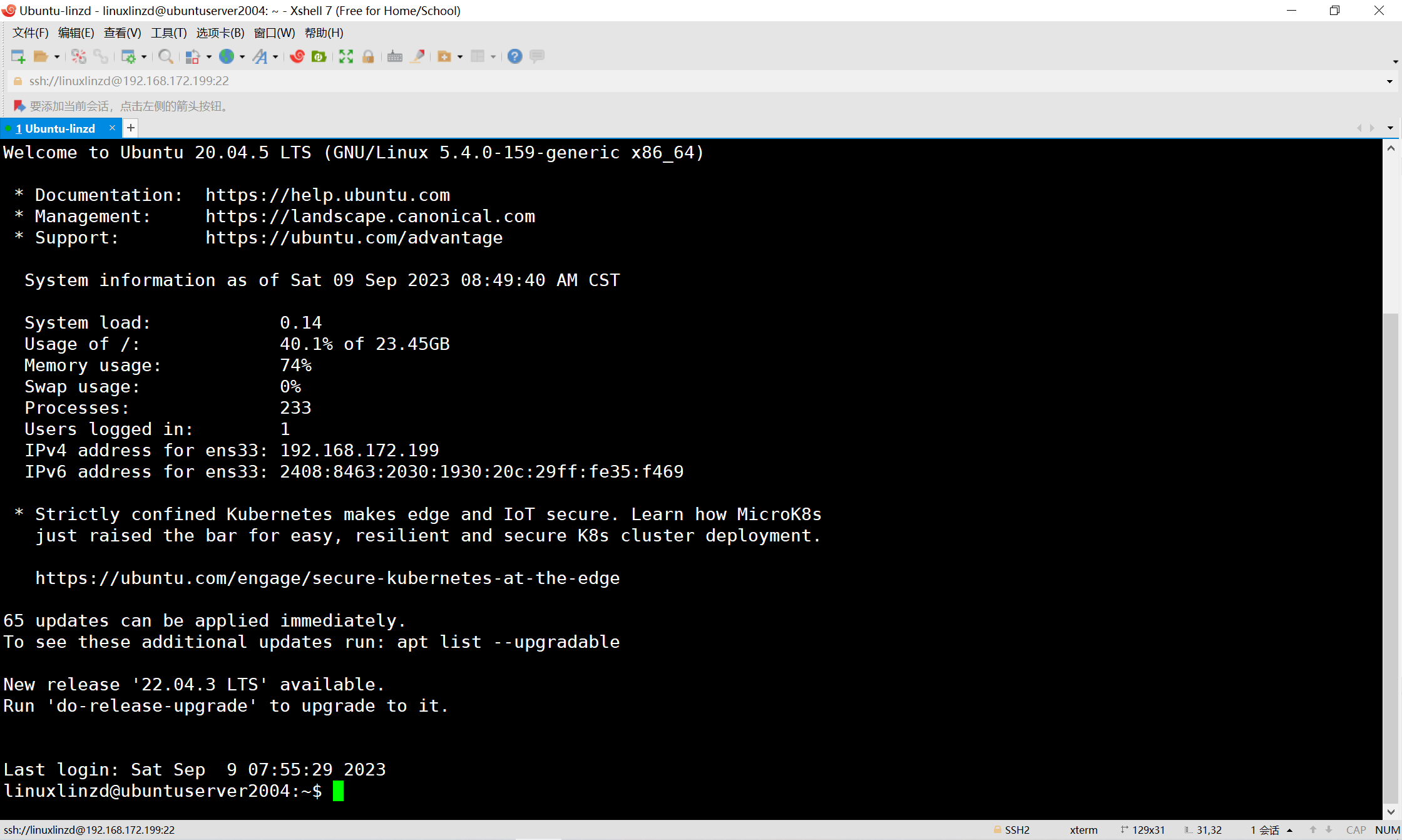The image size is (1402, 840).
Task: Expand the font dropdown arrow
Action: [275, 57]
